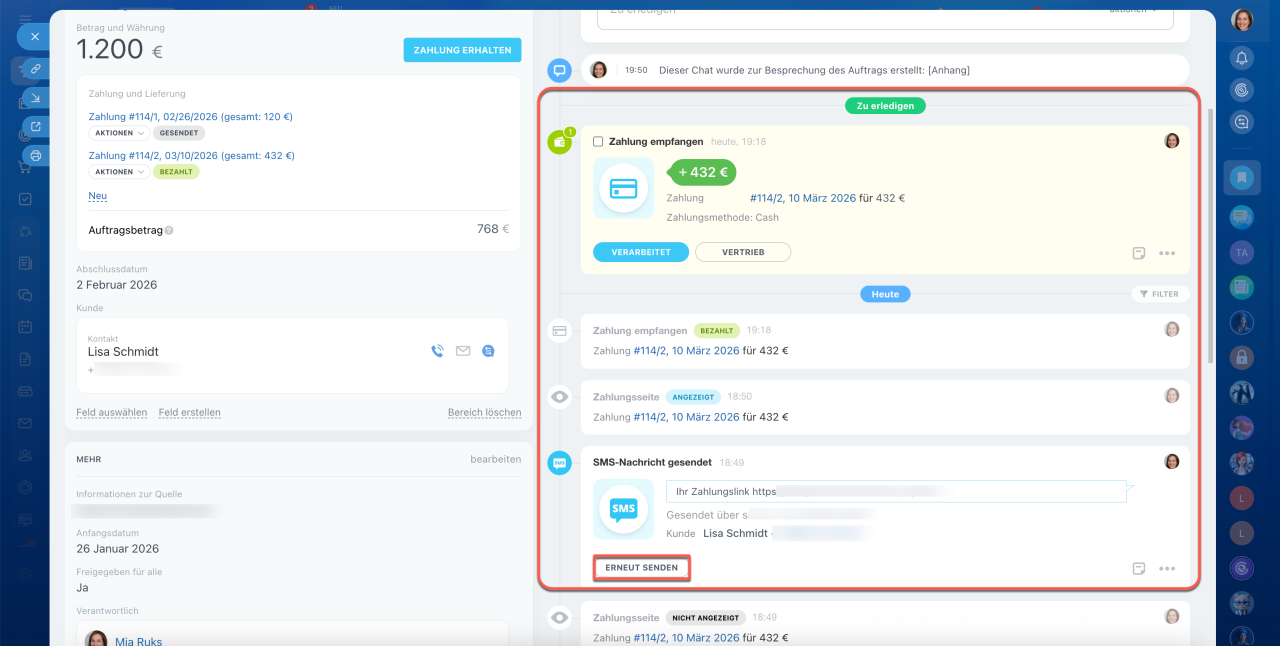Click the Zu erledigen section label
Image resolution: width=1280 pixels, height=646 pixels.
(885, 105)
